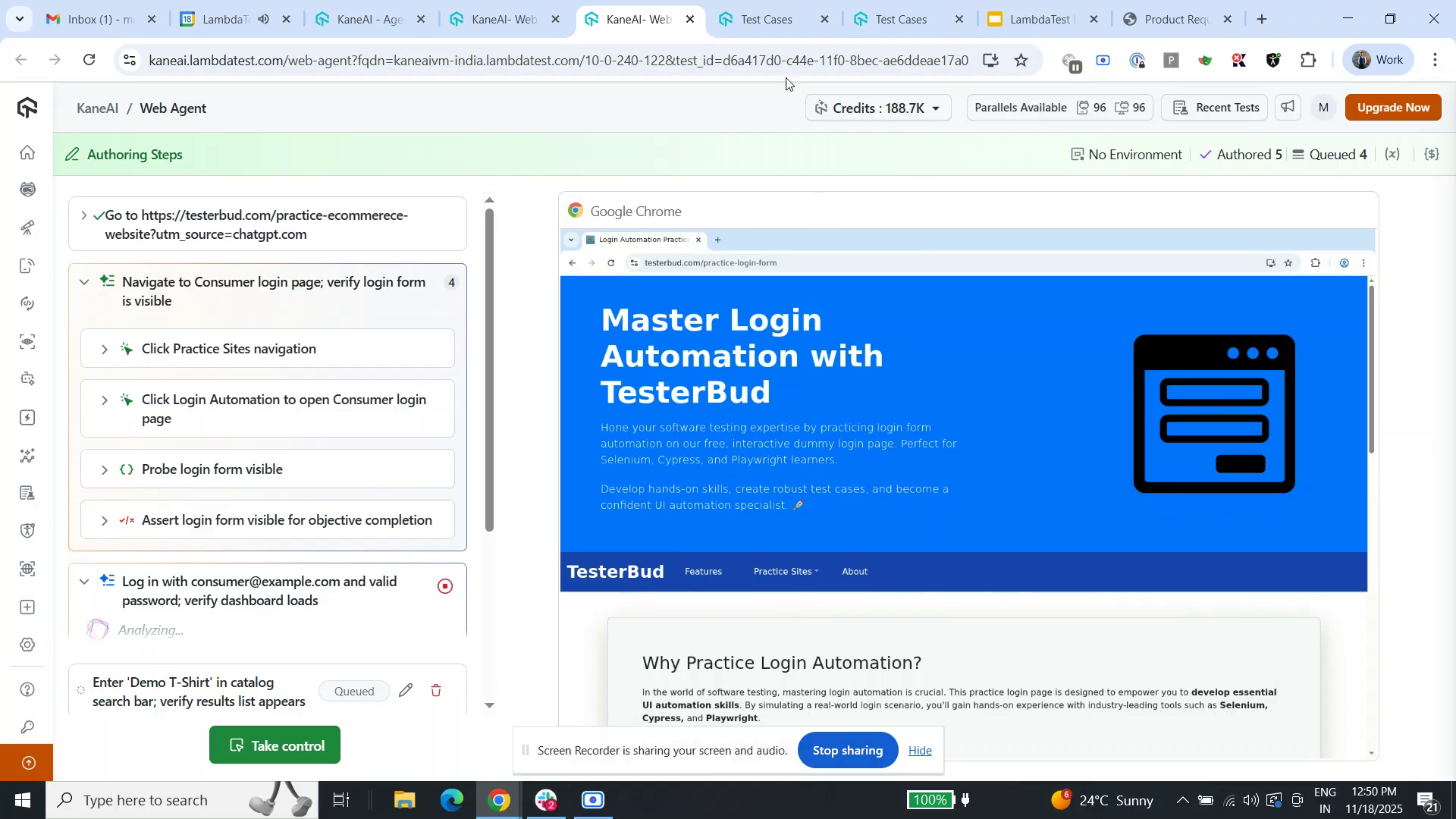Open help via the question mark sidebar icon
Image resolution: width=1456 pixels, height=819 pixels.
coord(27,690)
